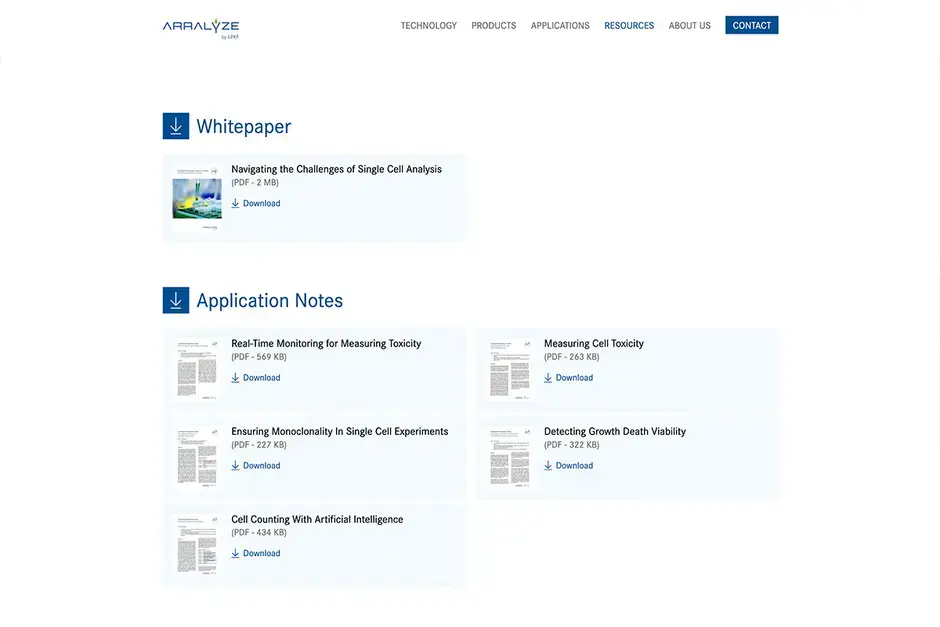The image size is (940, 627).
Task: Click the download arrow for Cell Counting With AI
Action: point(235,553)
